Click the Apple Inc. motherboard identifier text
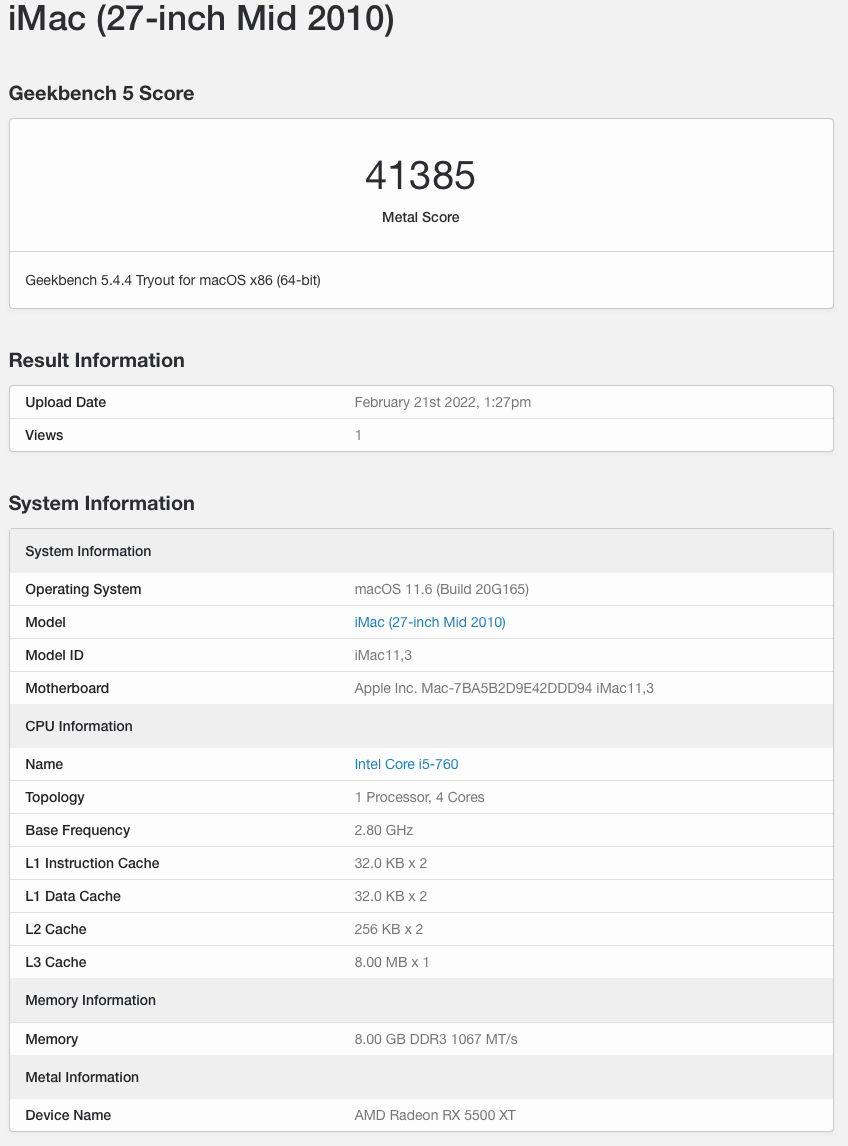The width and height of the screenshot is (848, 1146). (504, 688)
